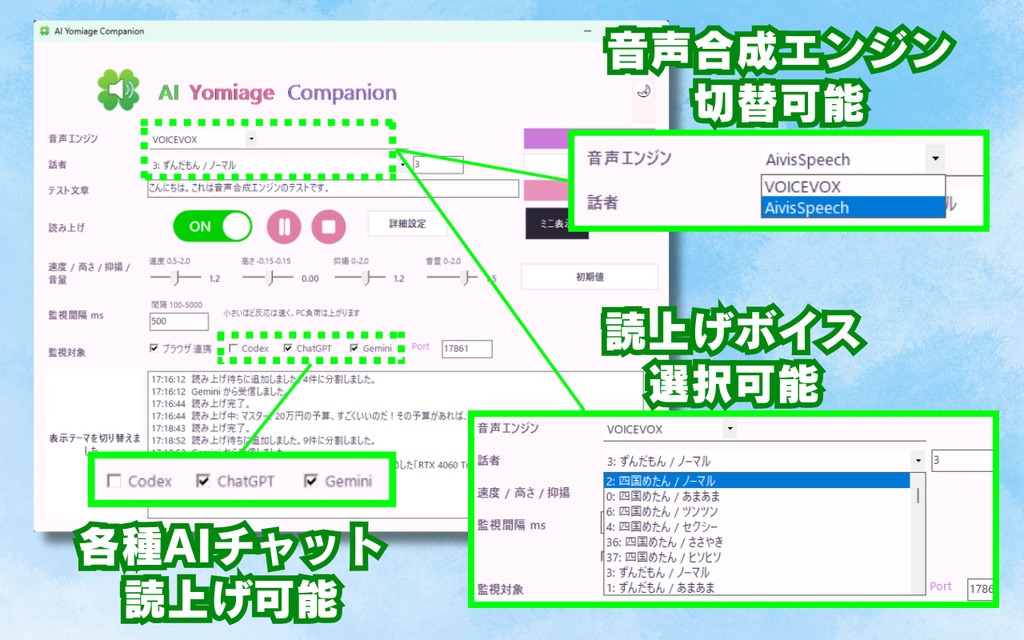Screen dimensions: 1024x640
Task: Open VOICEVOX engine dropdown in bottom-right inset
Action: point(729,429)
